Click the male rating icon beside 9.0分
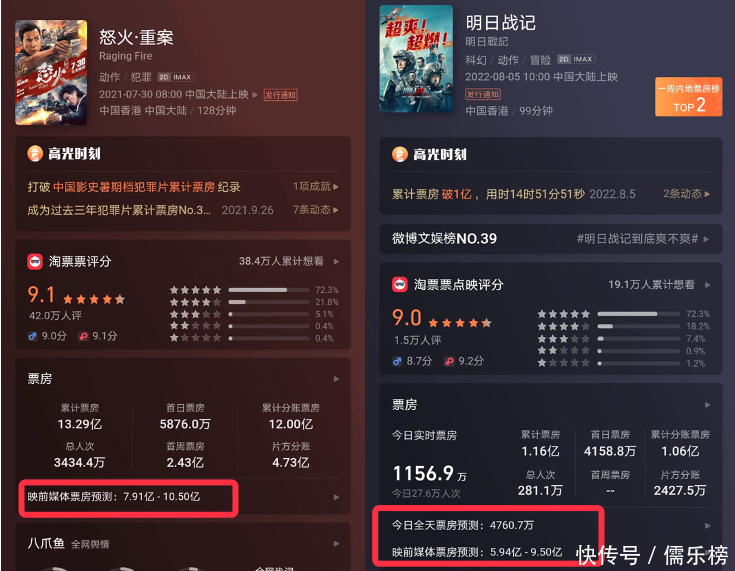Screen dimensions: 735x571 32,336
